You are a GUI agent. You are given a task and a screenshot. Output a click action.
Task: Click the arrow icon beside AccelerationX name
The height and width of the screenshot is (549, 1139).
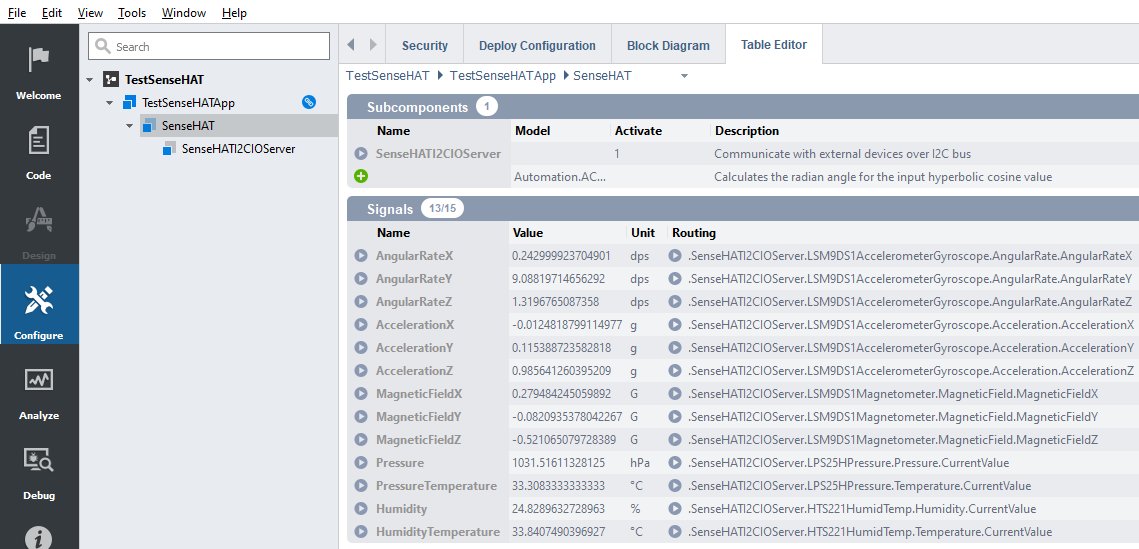pyautogui.click(x=361, y=325)
